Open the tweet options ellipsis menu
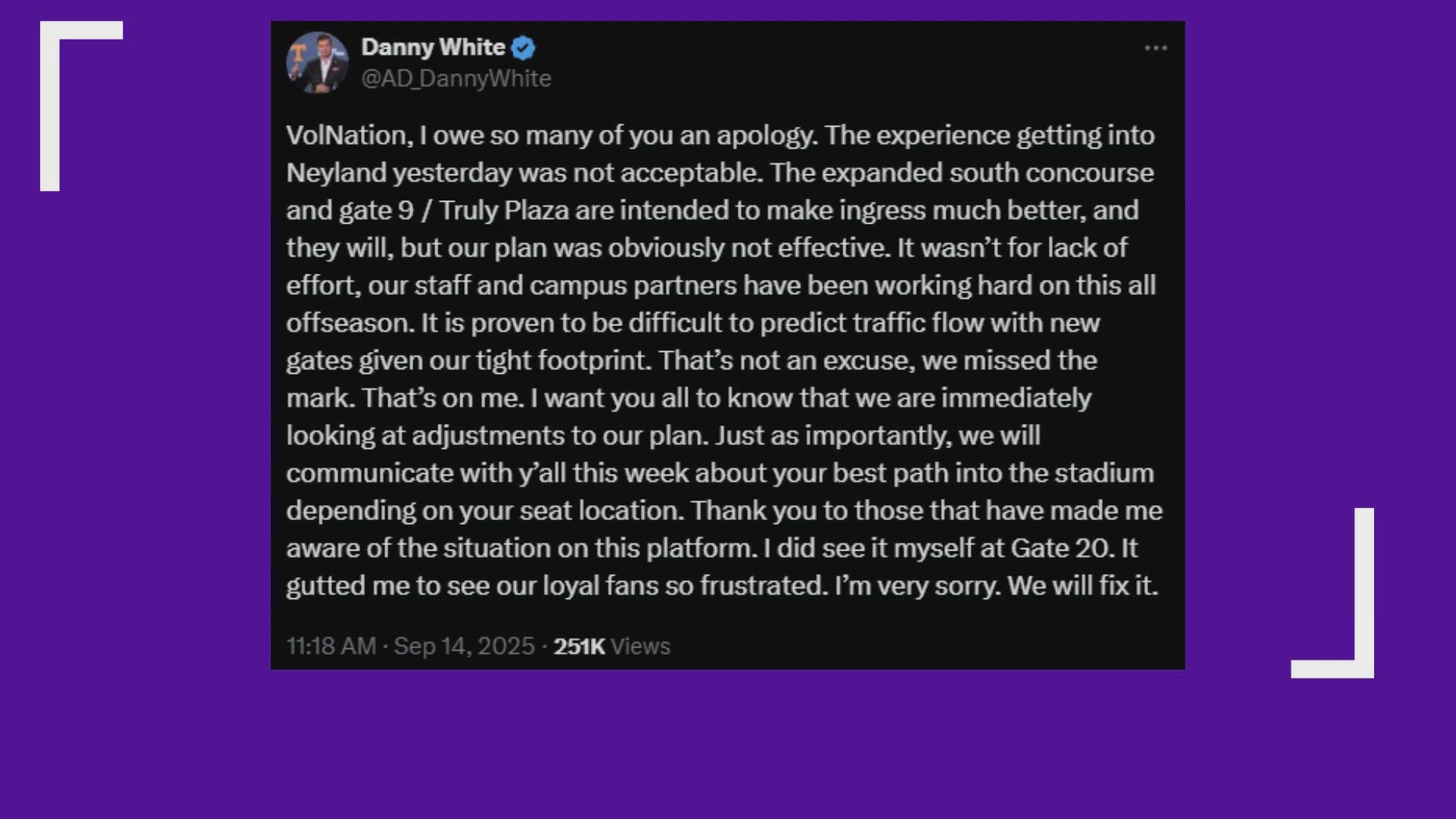 click(x=1155, y=47)
